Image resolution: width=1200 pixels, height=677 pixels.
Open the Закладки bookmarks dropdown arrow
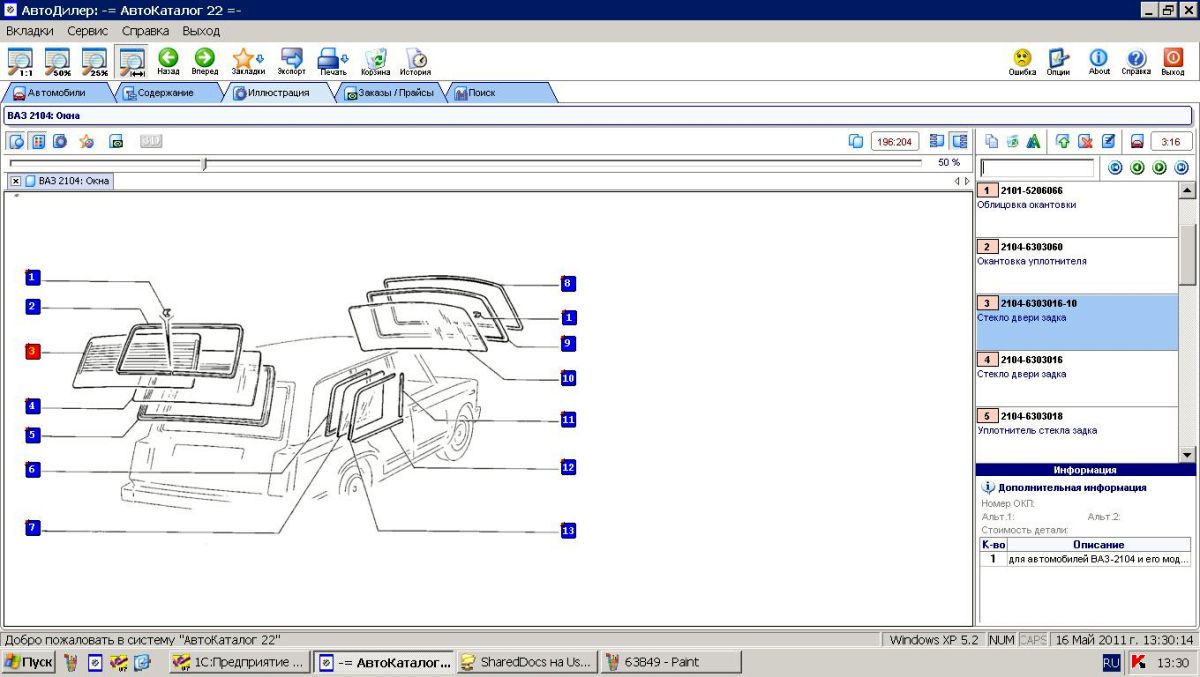[261, 59]
